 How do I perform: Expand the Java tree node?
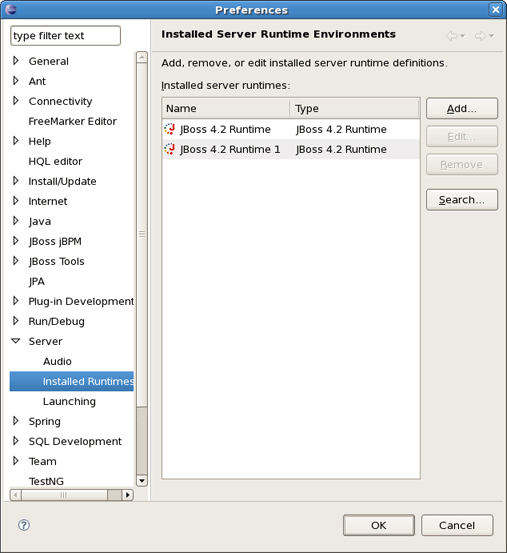click(16, 221)
